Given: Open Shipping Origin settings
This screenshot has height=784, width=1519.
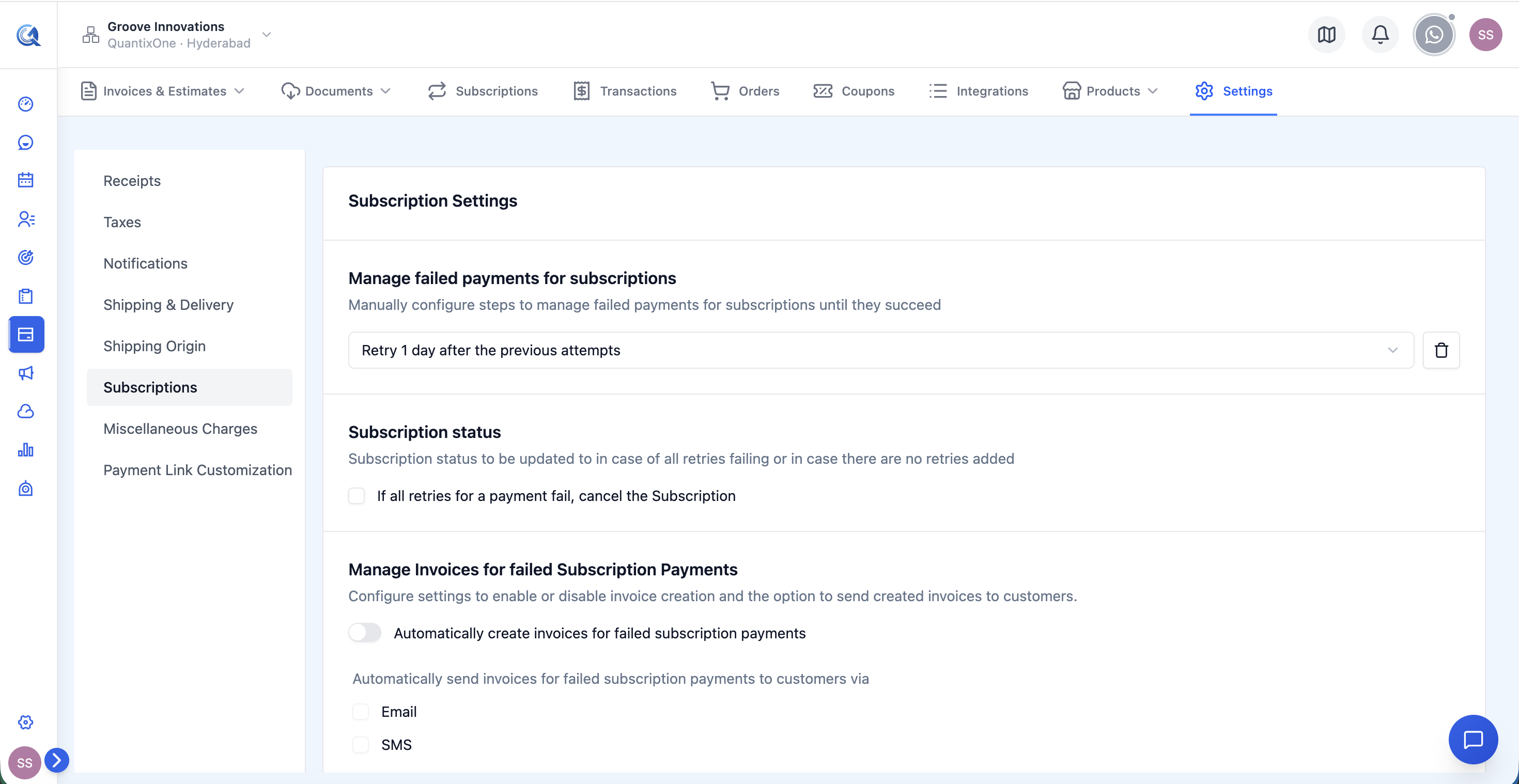Looking at the screenshot, I should pos(154,346).
